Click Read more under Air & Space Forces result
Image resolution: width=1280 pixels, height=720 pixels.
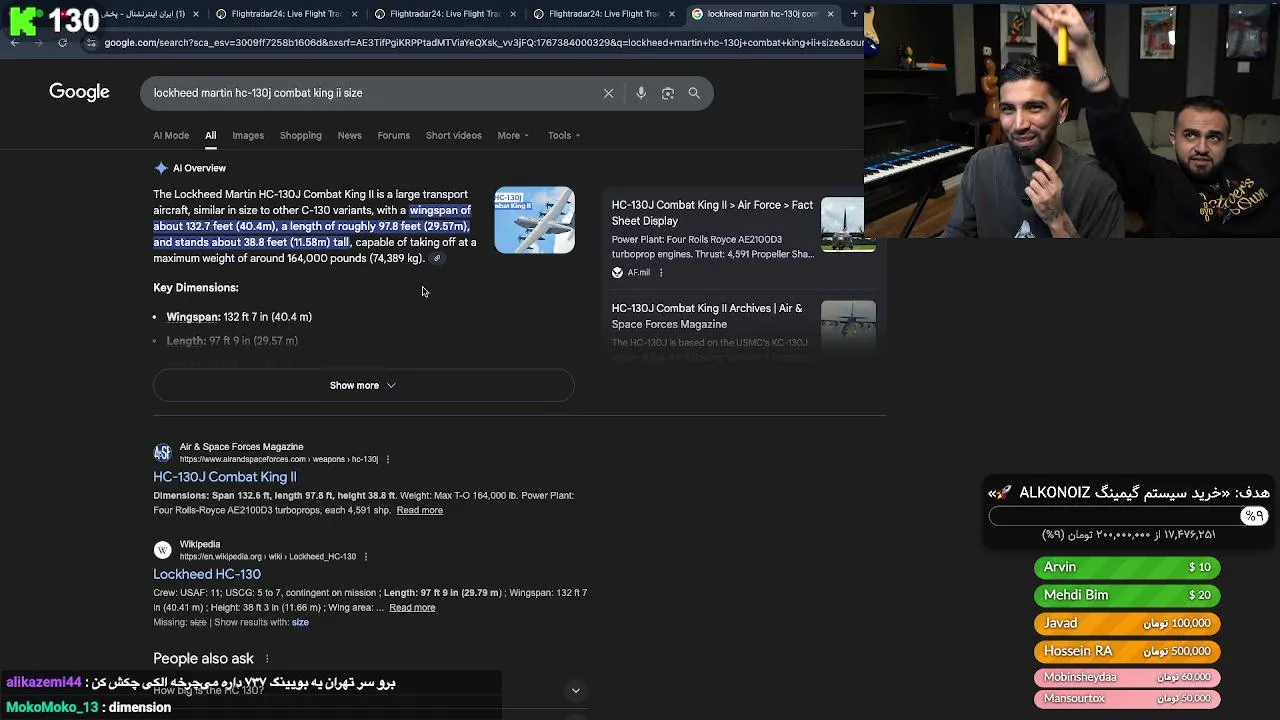(x=419, y=510)
